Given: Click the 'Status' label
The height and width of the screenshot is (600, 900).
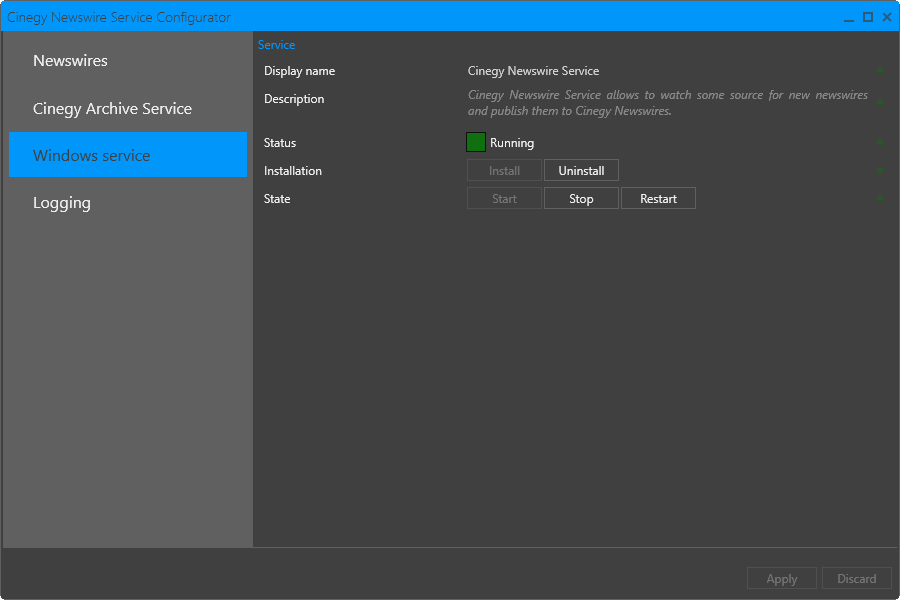Looking at the screenshot, I should (280, 143).
